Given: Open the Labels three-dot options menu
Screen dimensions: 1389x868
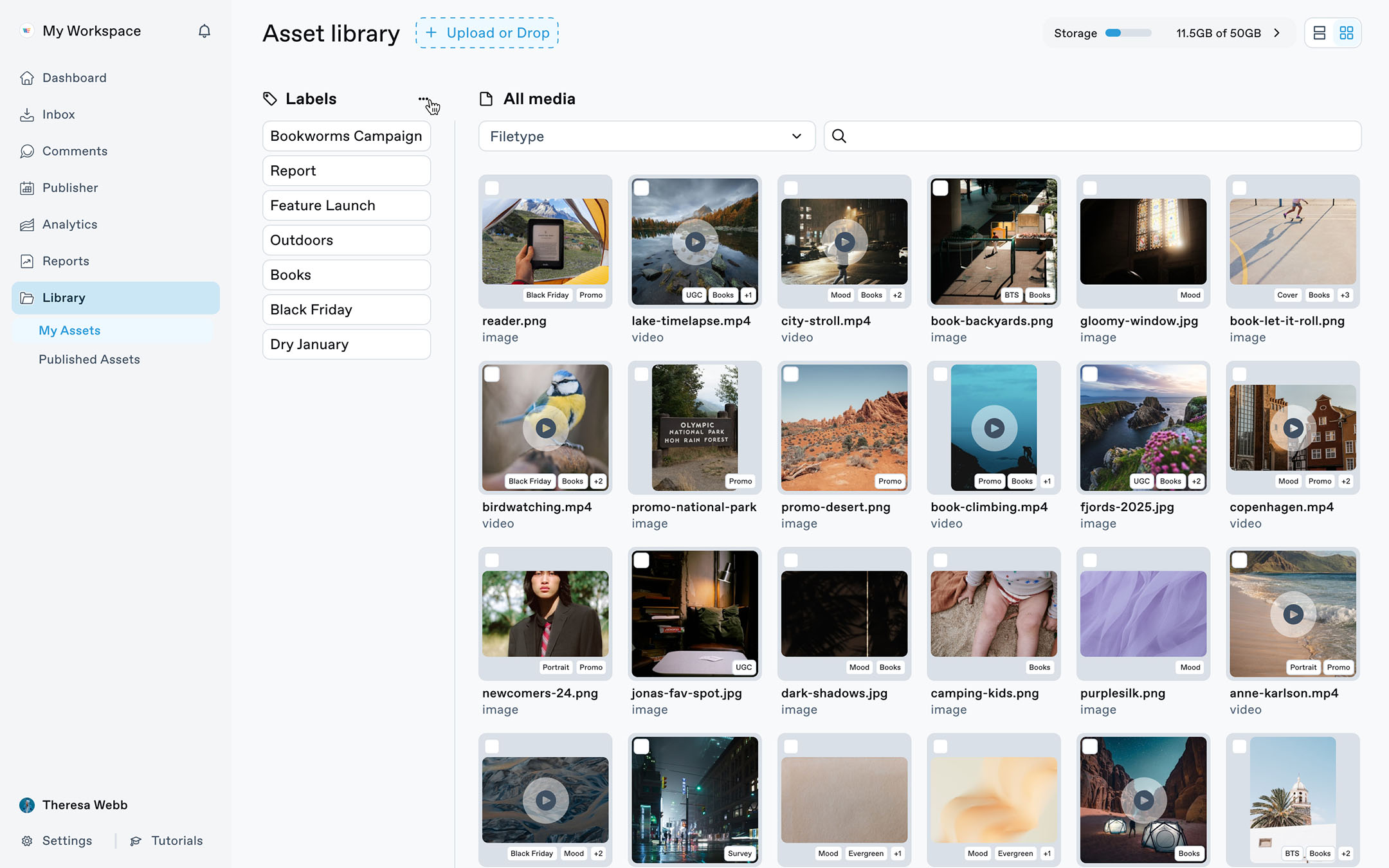Looking at the screenshot, I should pyautogui.click(x=423, y=99).
